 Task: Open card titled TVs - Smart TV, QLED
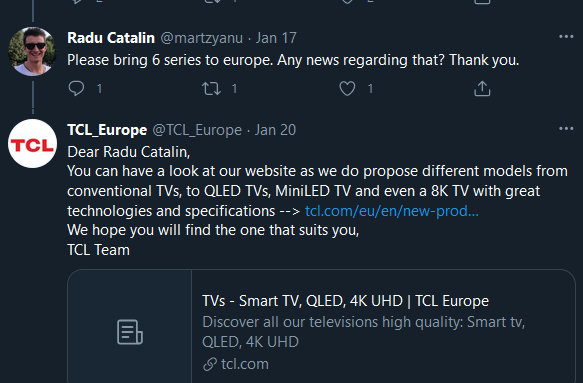[321, 326]
